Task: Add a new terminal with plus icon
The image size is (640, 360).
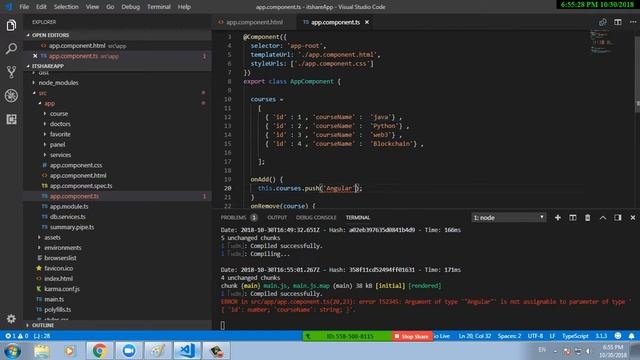Action: tap(558, 218)
